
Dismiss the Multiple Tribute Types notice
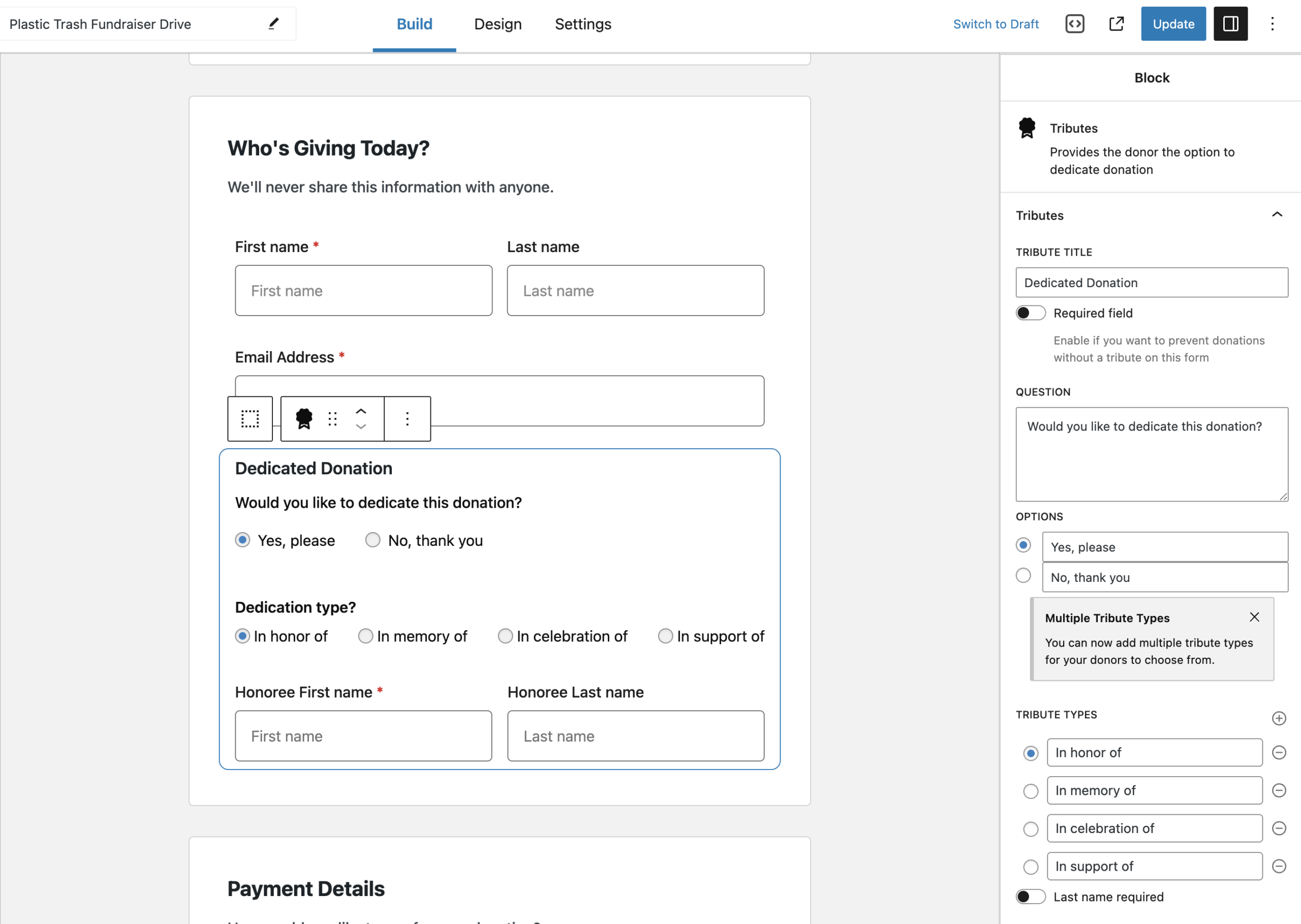1255,617
